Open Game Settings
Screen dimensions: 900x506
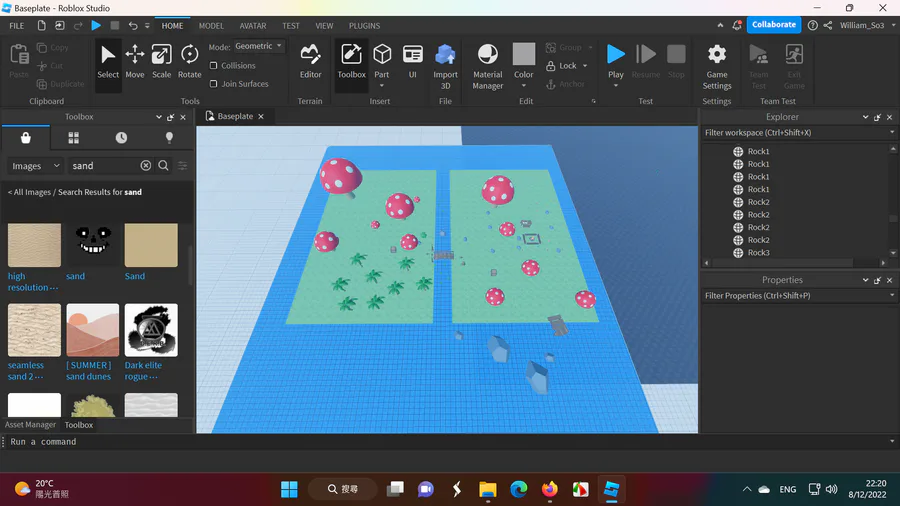[x=717, y=67]
